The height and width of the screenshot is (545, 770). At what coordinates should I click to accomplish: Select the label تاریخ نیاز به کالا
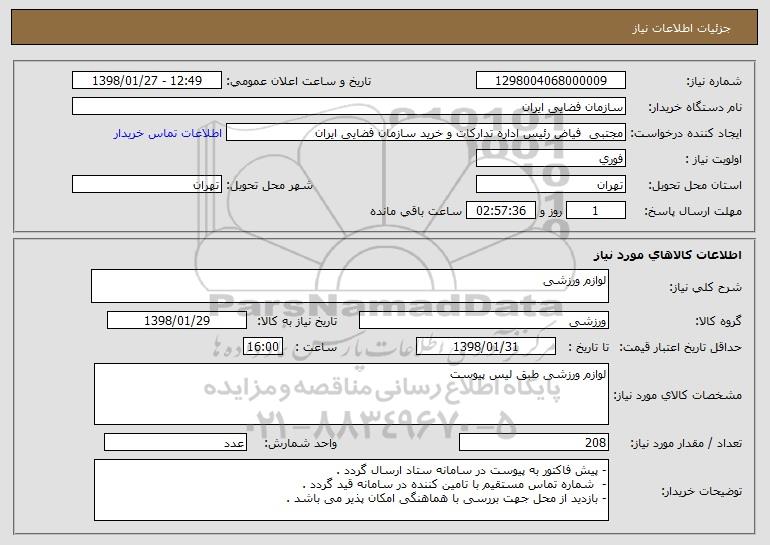coord(297,322)
